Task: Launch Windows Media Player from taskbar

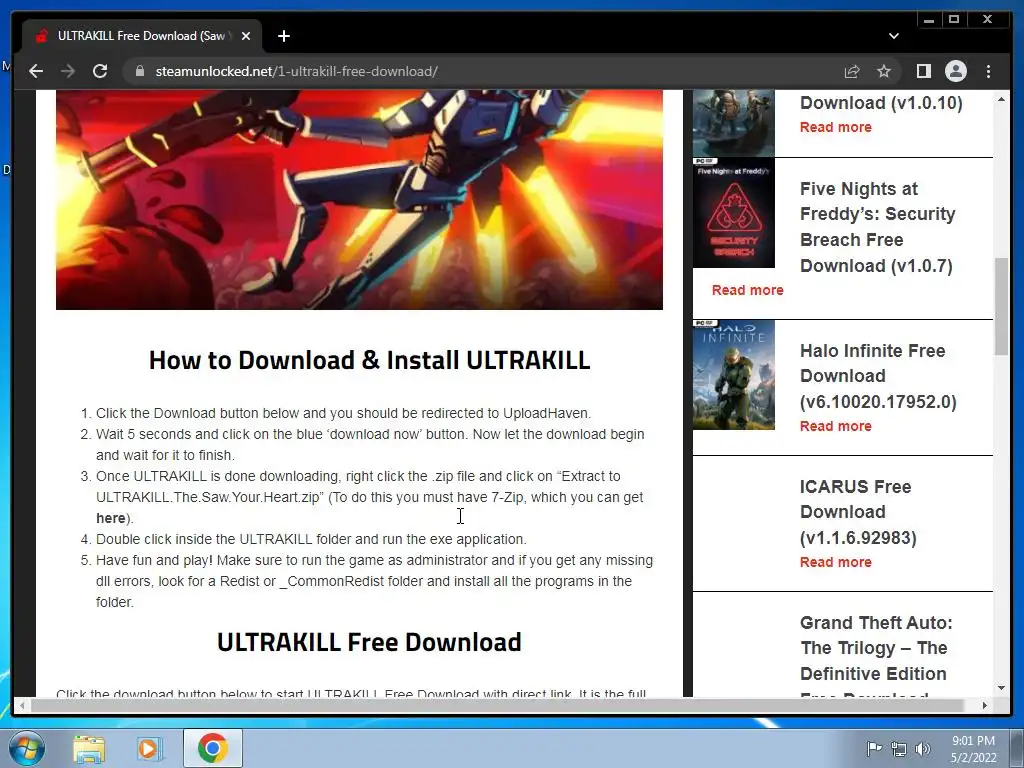Action: tap(149, 749)
